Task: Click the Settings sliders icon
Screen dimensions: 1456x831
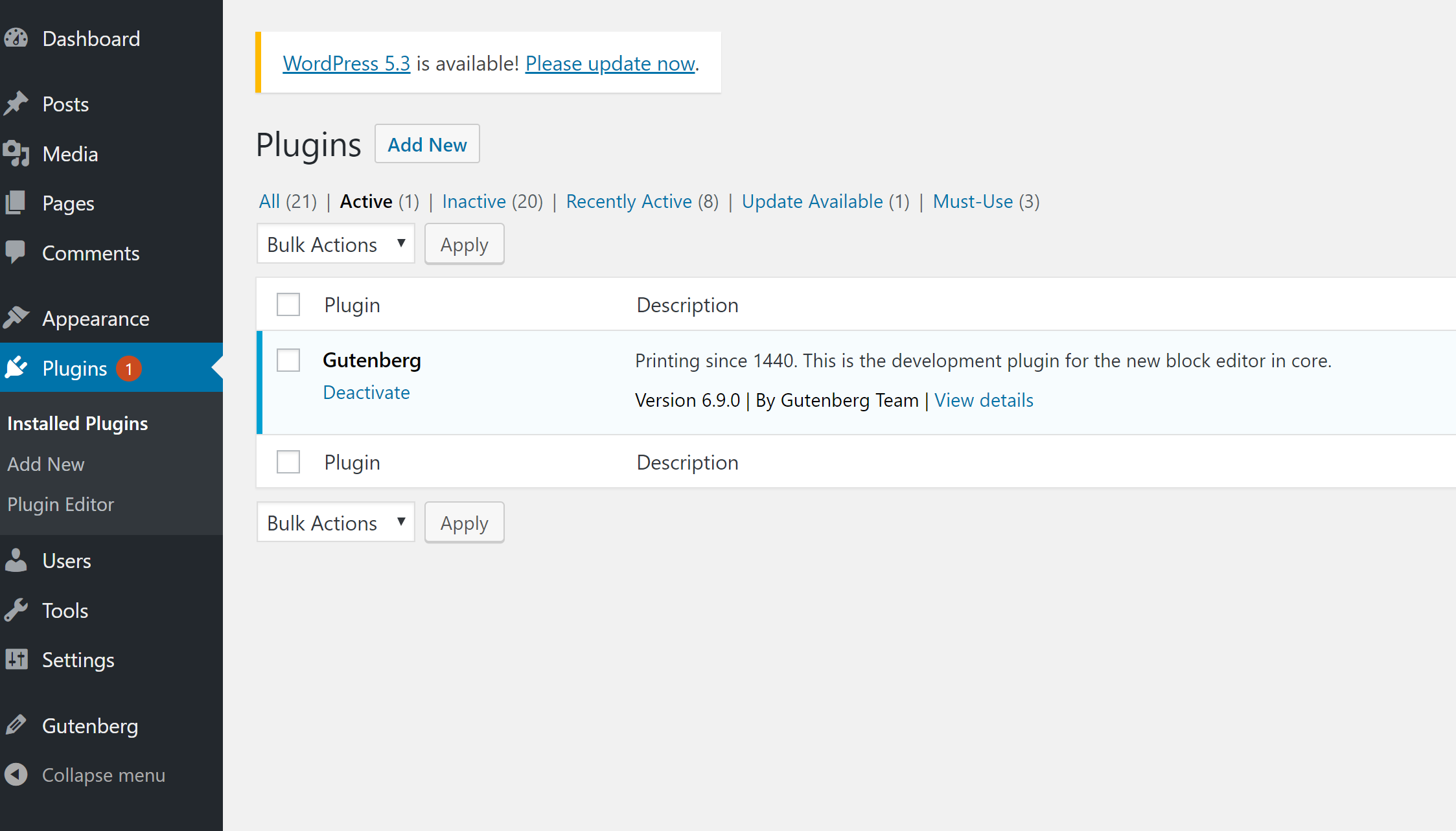Action: tap(16, 659)
